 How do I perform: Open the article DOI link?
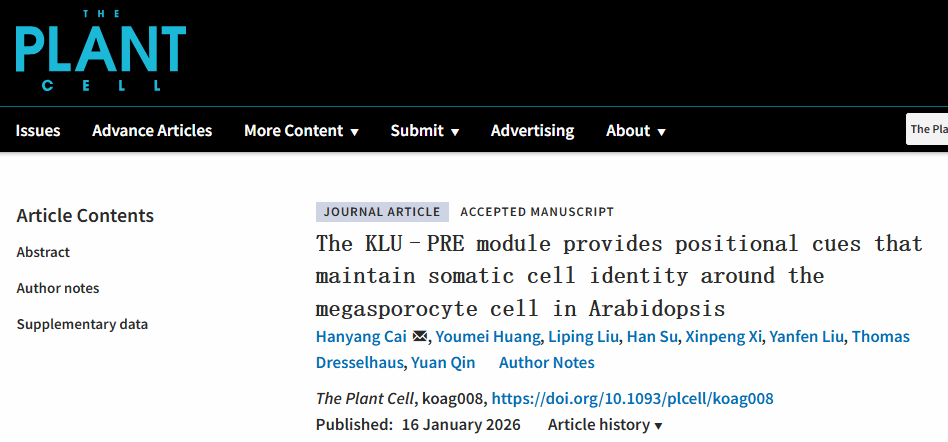click(632, 398)
